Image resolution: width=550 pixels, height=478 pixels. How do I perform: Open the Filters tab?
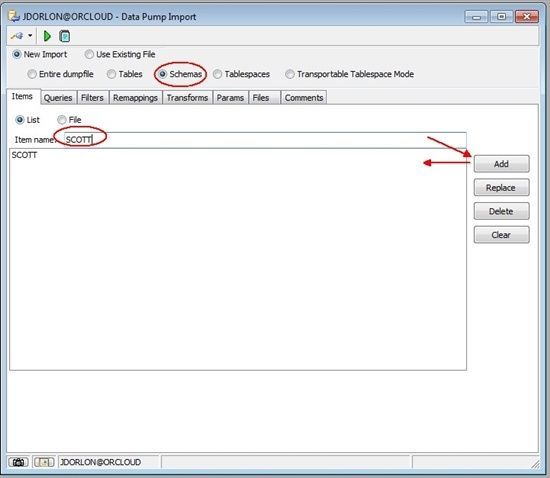coord(92,98)
